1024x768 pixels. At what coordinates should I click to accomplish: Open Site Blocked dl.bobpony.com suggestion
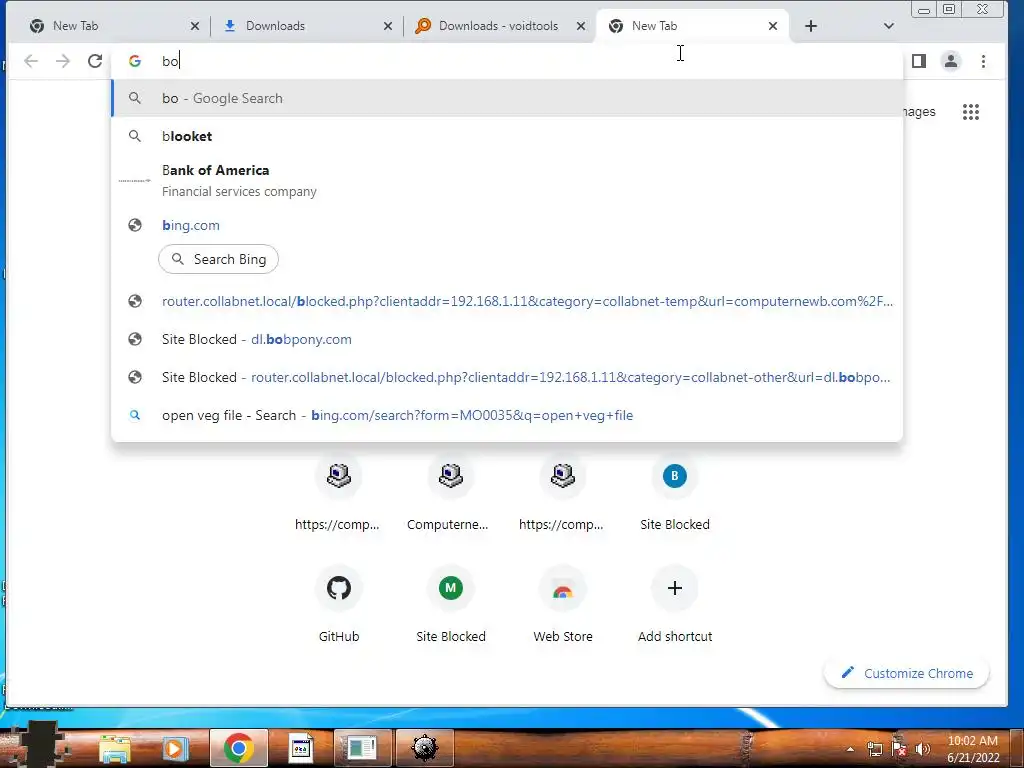pos(507,340)
